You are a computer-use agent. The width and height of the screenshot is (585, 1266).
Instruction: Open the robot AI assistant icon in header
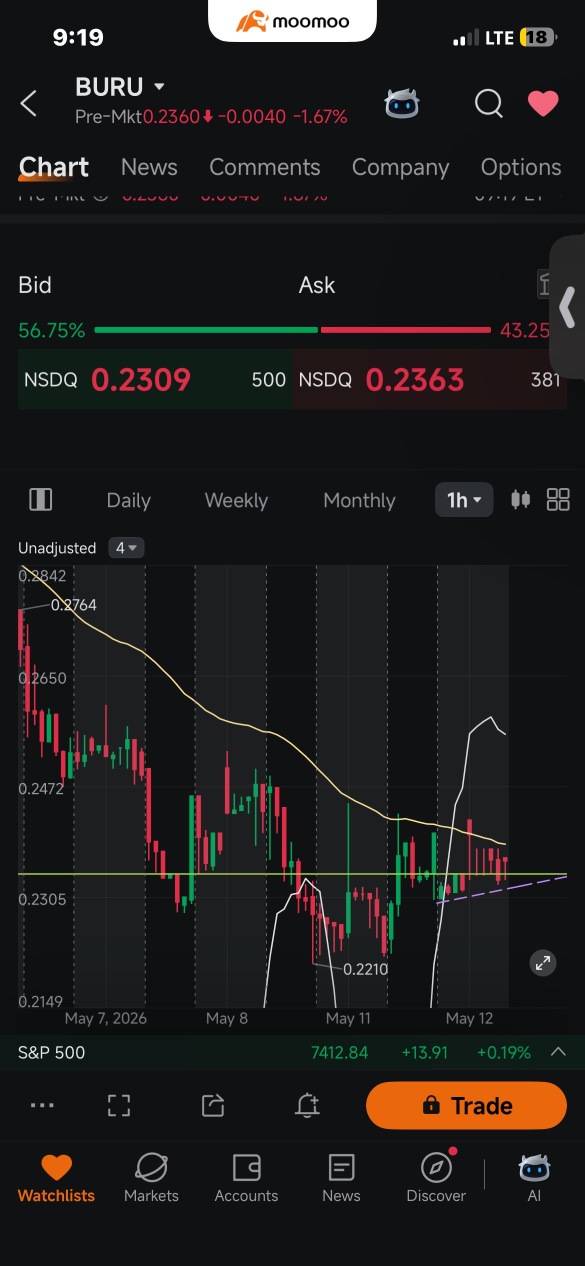click(x=402, y=103)
